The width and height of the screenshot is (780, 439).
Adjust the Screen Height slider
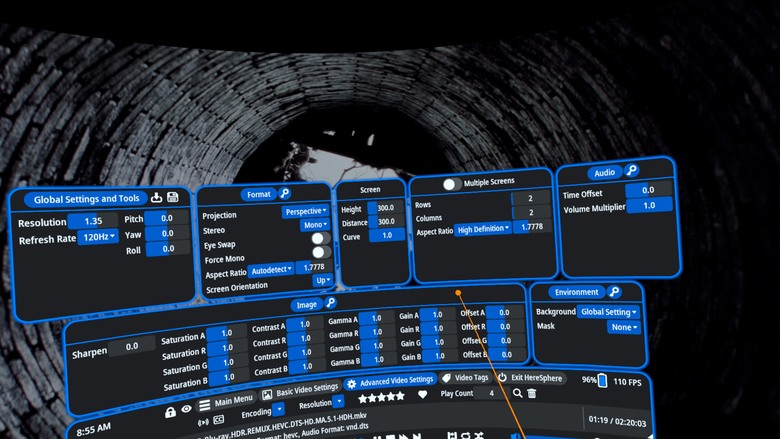click(386, 208)
